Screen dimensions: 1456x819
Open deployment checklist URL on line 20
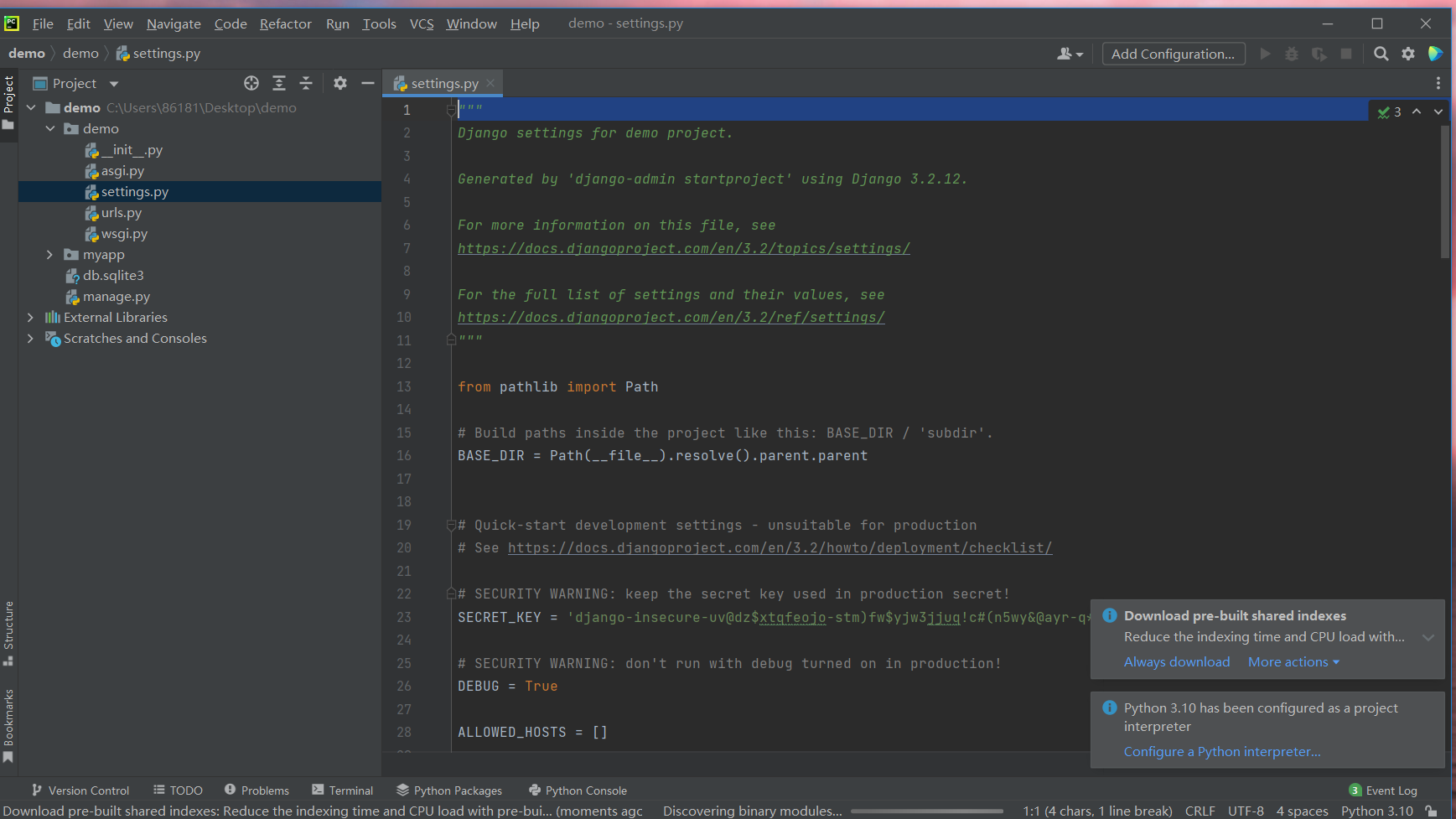tap(780, 547)
